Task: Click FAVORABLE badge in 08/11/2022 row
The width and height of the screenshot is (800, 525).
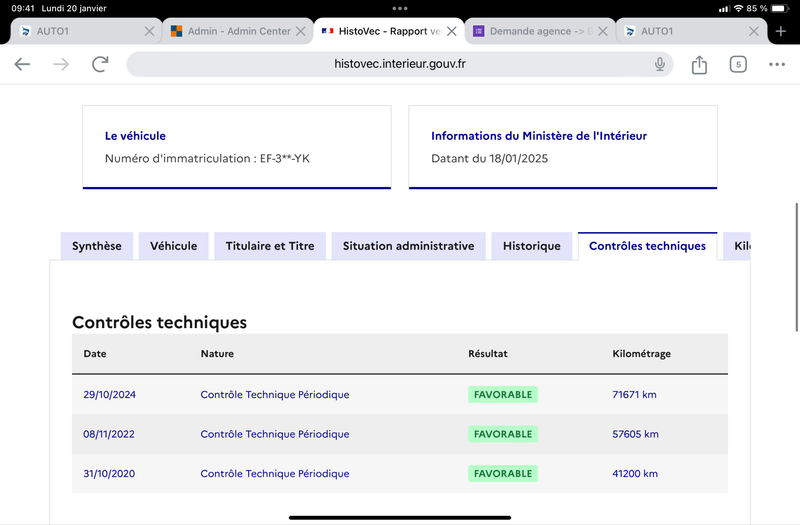Action: point(503,434)
